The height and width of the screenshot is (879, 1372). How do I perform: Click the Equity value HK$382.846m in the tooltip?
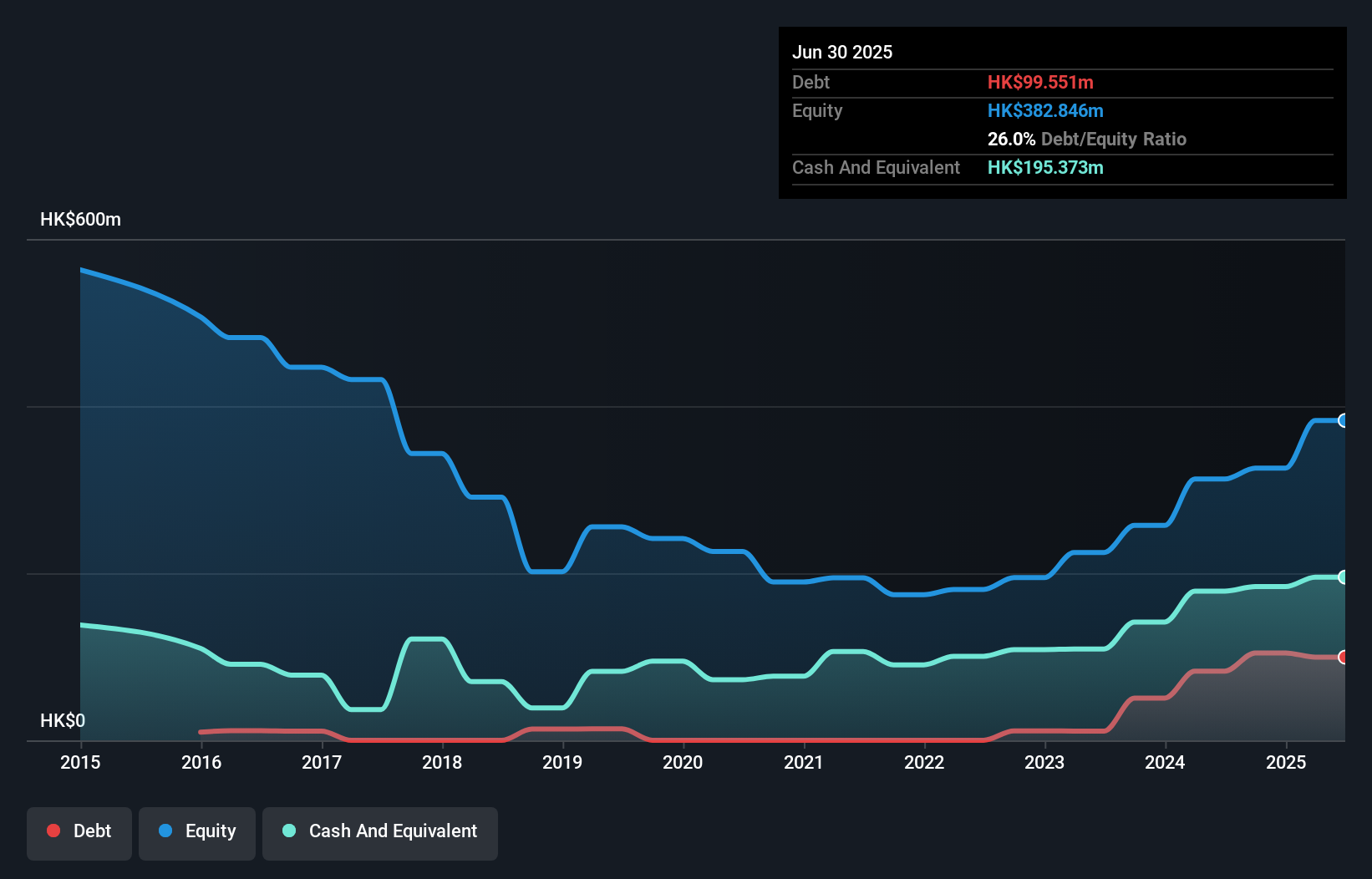[1045, 110]
